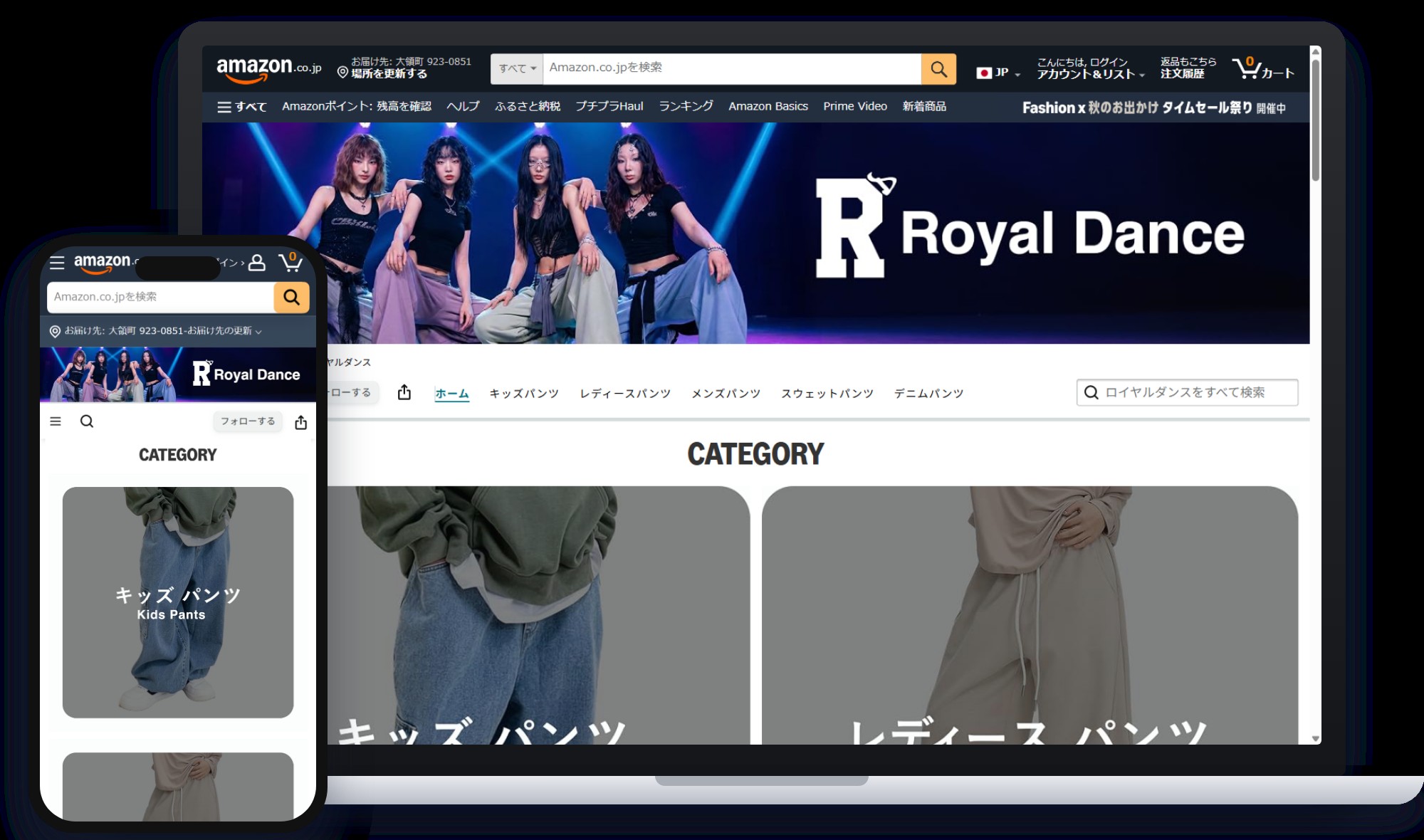Viewport: 1424px width, 840px height.
Task: Open the phone hamburger menu beside the Amazon logo
Action: (x=57, y=263)
